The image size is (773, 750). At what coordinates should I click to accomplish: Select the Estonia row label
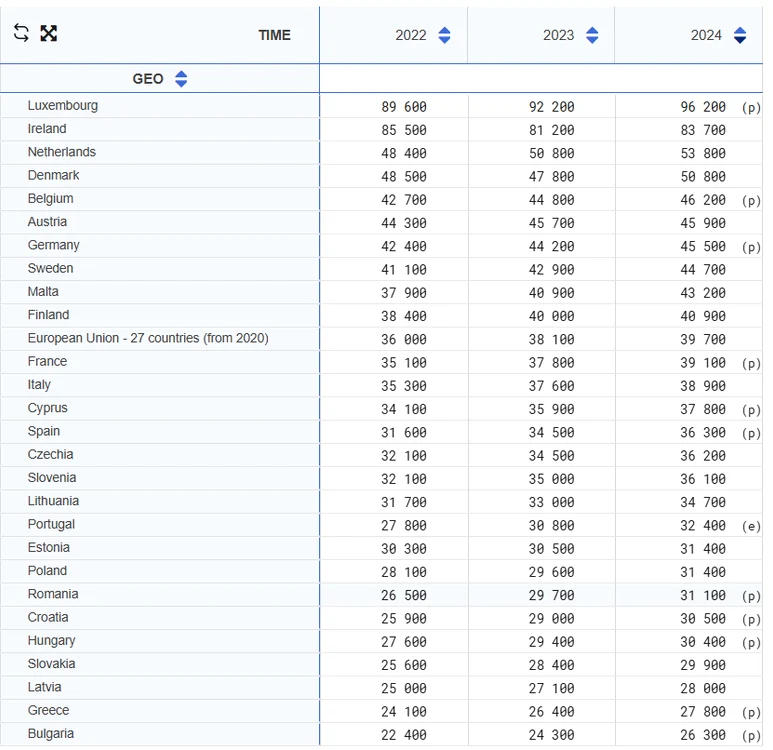click(x=49, y=547)
